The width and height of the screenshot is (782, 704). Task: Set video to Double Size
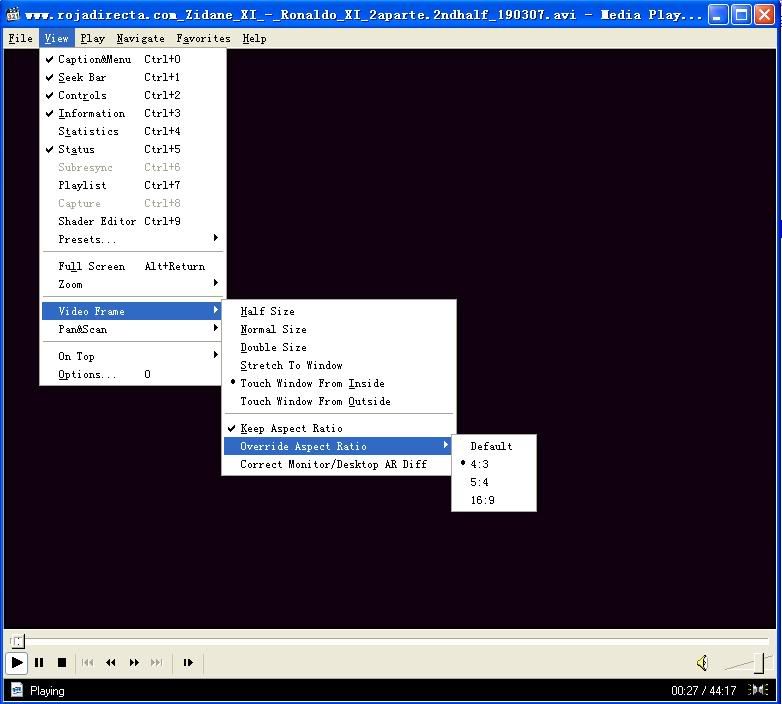[x=339, y=347]
